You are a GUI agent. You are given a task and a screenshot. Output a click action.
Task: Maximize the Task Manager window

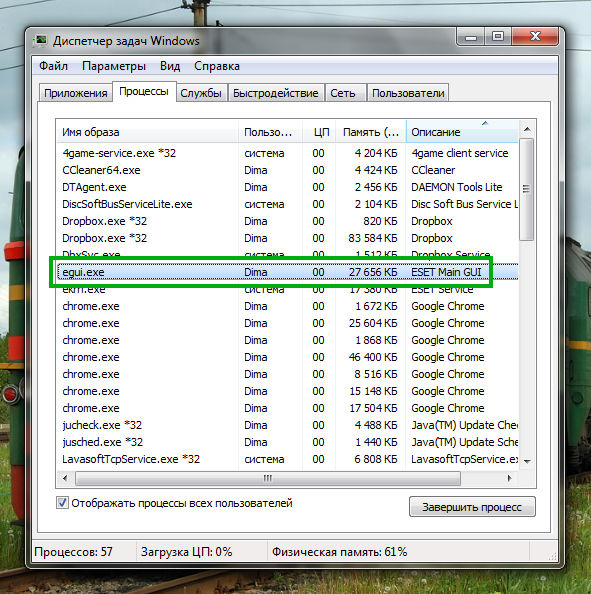pos(498,37)
